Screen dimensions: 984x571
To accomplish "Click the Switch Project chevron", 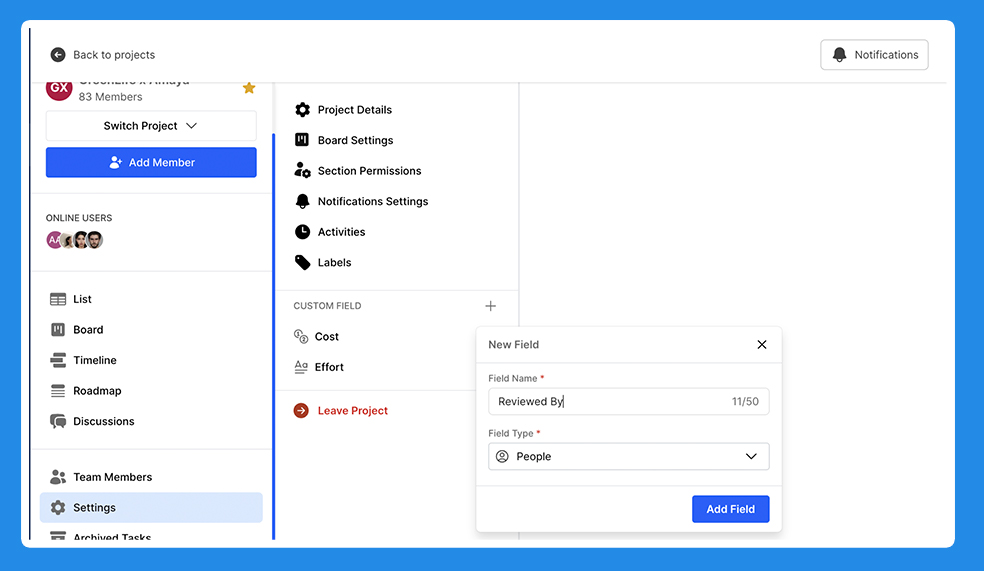I will (x=191, y=125).
